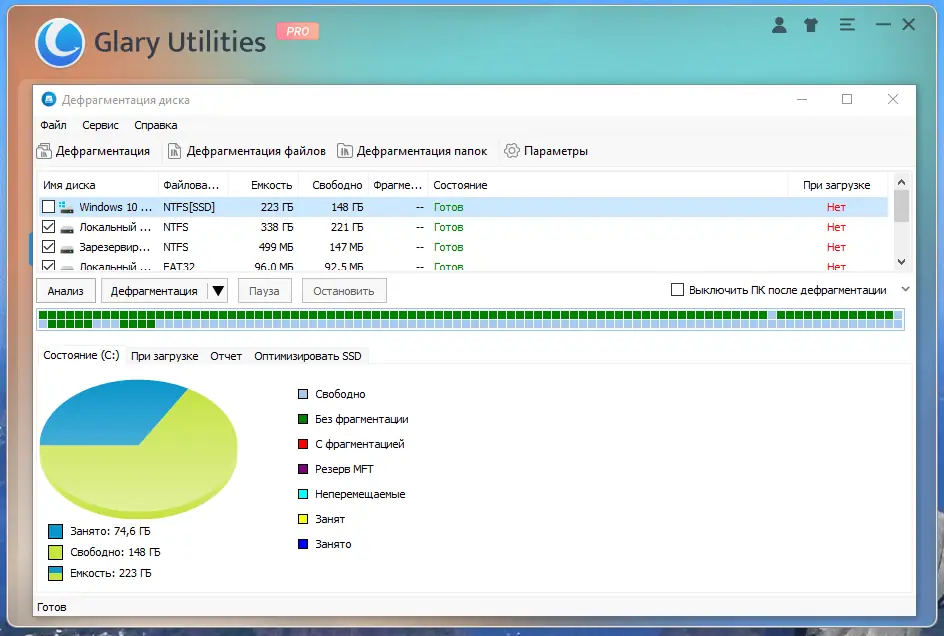The image size is (944, 636).
Task: Sort by Файлова... column header
Action: 193,185
